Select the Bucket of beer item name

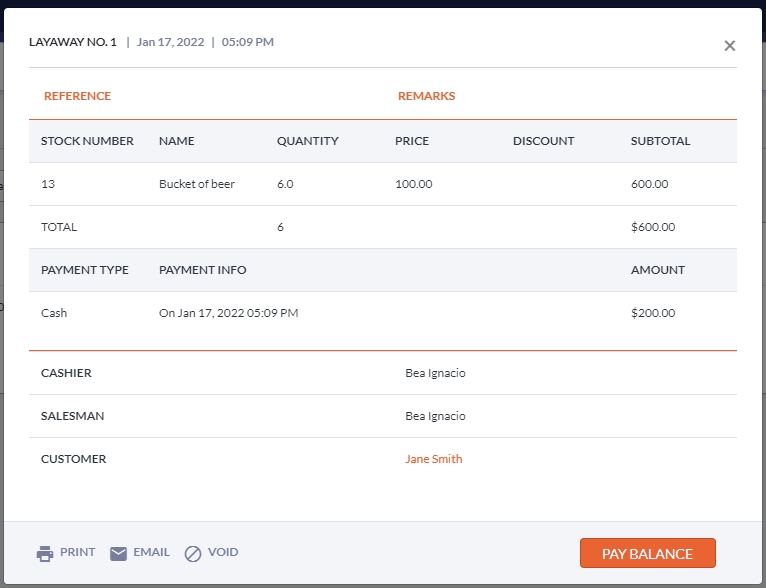pyautogui.click(x=196, y=184)
